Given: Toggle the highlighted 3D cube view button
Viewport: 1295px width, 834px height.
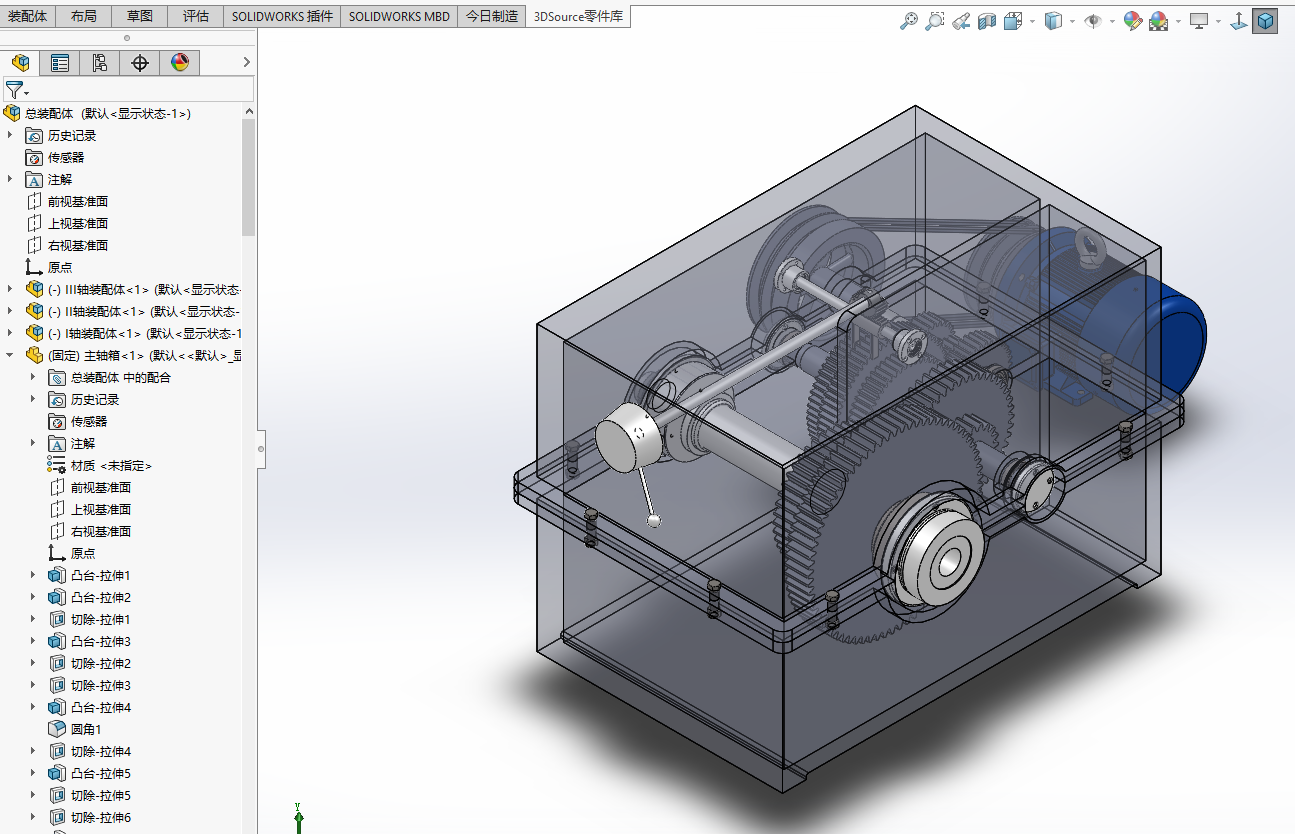Looking at the screenshot, I should point(1265,20).
